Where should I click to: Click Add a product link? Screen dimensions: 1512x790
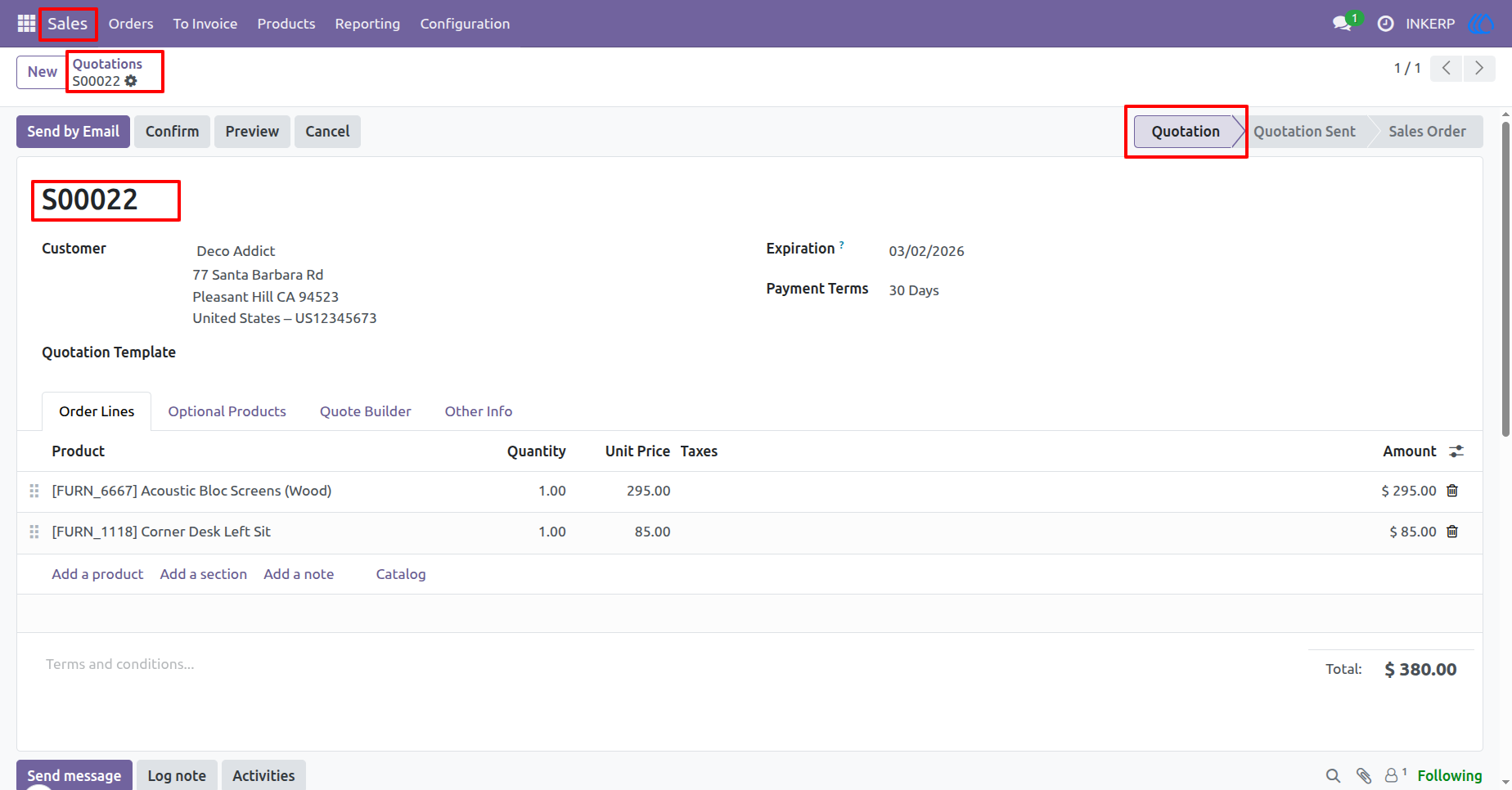[x=97, y=574]
